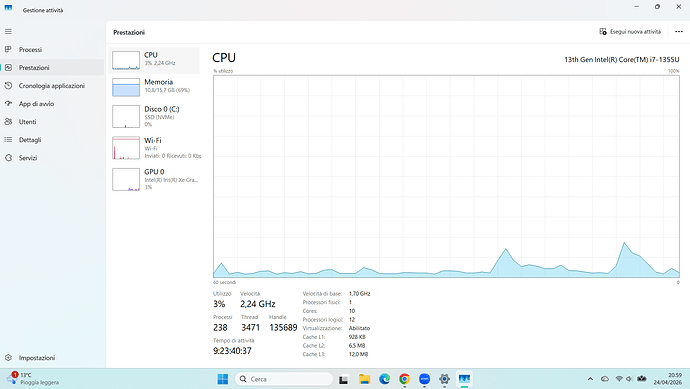Go to the Dettagli list icon
690x389 pixels.
(8, 139)
